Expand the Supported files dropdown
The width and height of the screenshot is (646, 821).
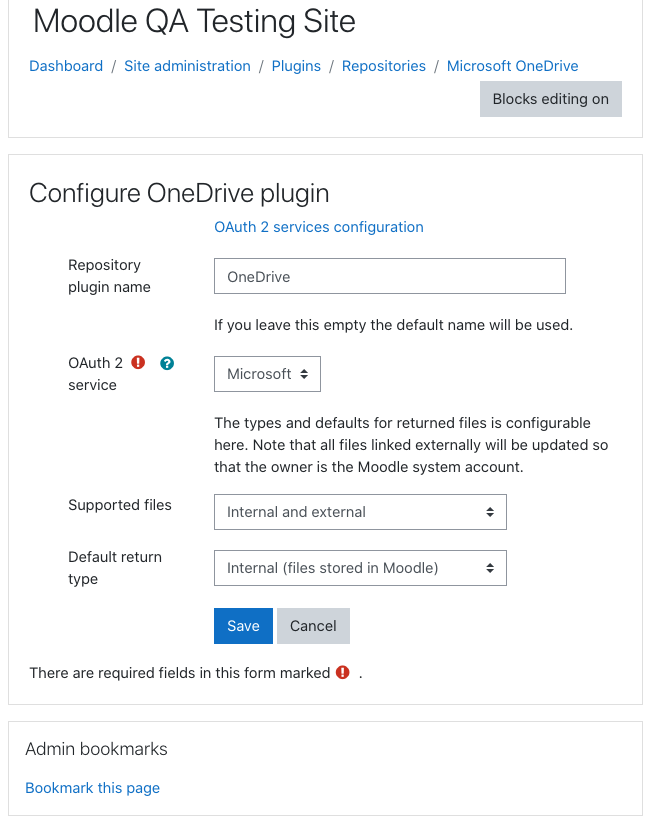[360, 512]
